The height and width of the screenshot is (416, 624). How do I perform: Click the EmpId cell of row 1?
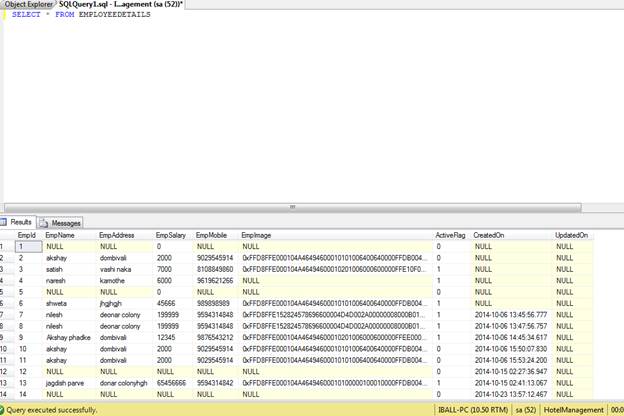[x=29, y=246]
